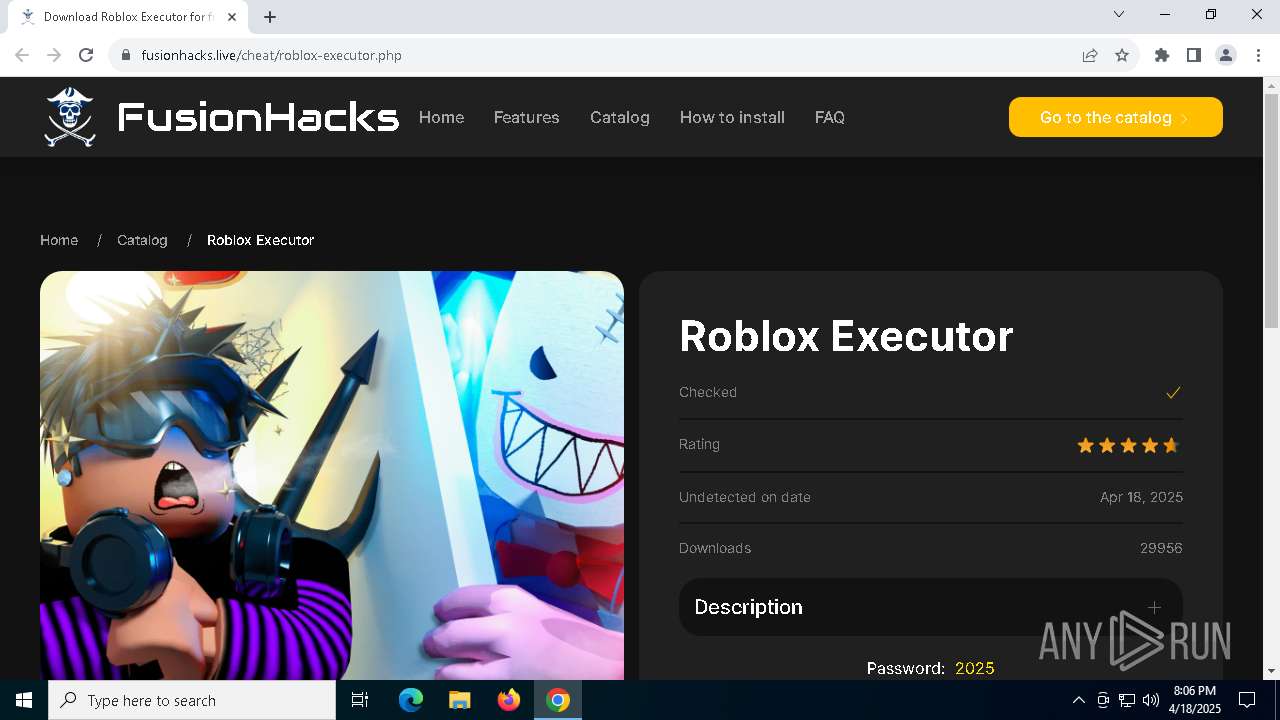
Task: Click the Roblox Executor preview image
Action: coord(332,476)
